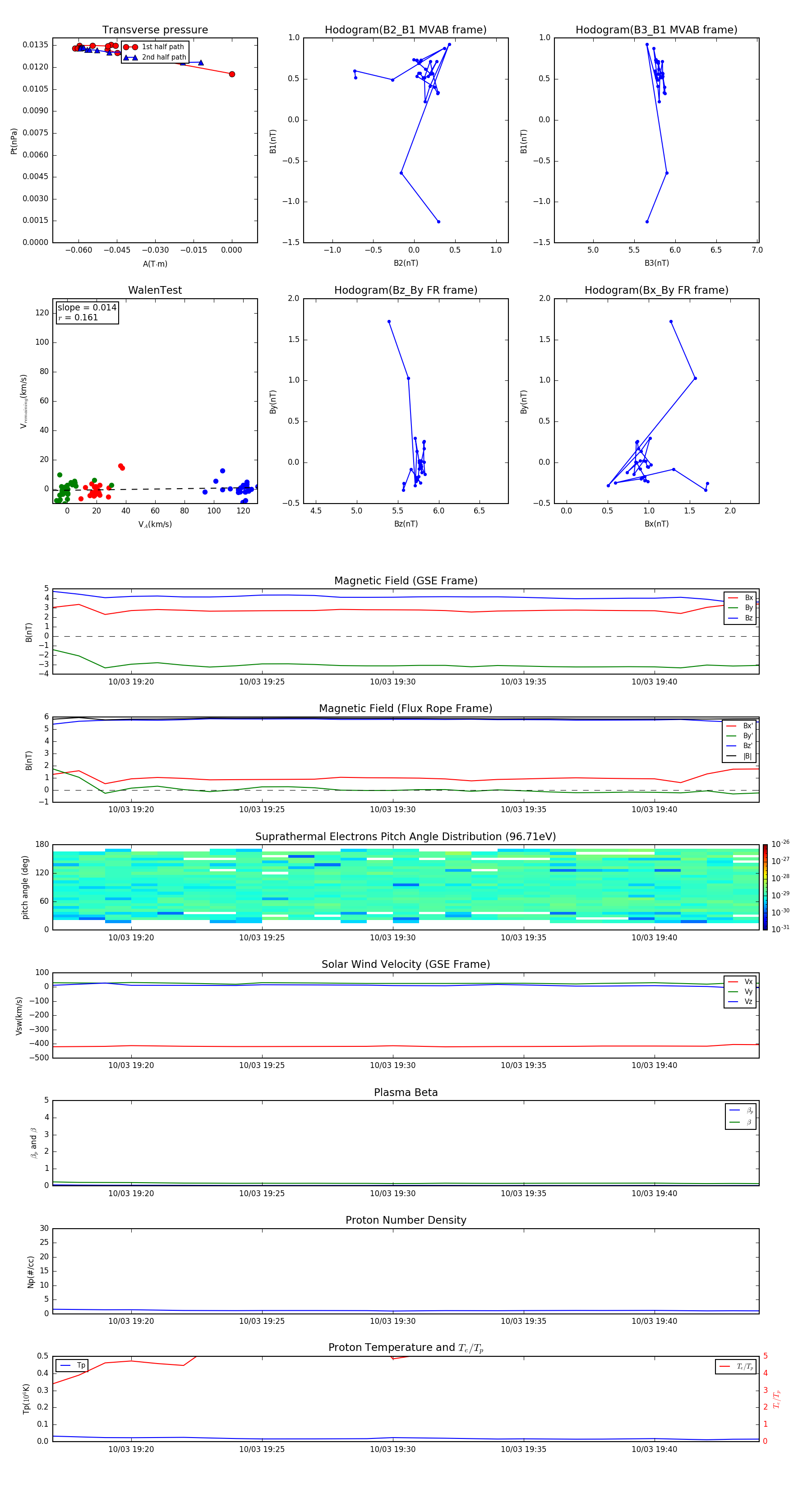Click the 'Pt(nPa)' y-axis label
This screenshot has height=1489, width=812.
point(14,140)
